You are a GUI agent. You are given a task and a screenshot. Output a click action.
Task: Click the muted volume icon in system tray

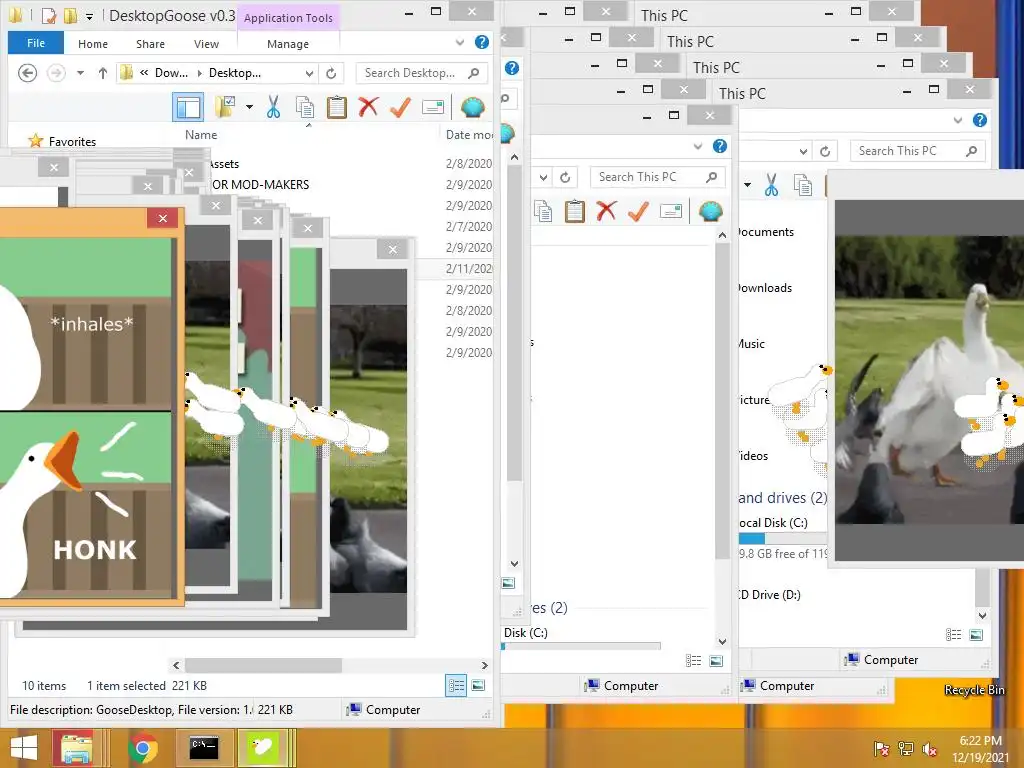pos(929,750)
